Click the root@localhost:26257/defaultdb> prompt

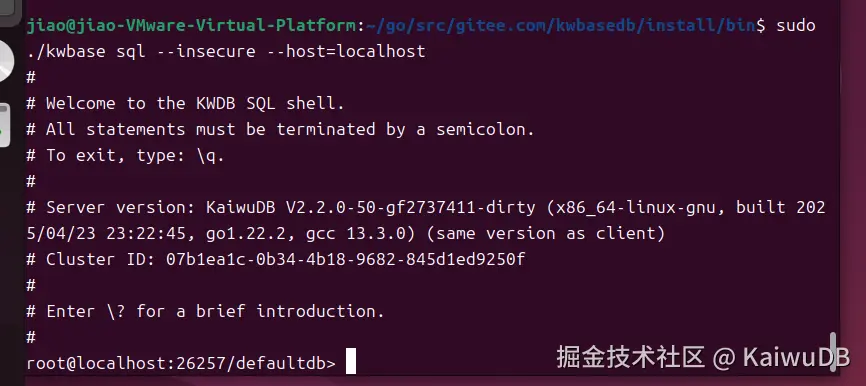coord(181,363)
